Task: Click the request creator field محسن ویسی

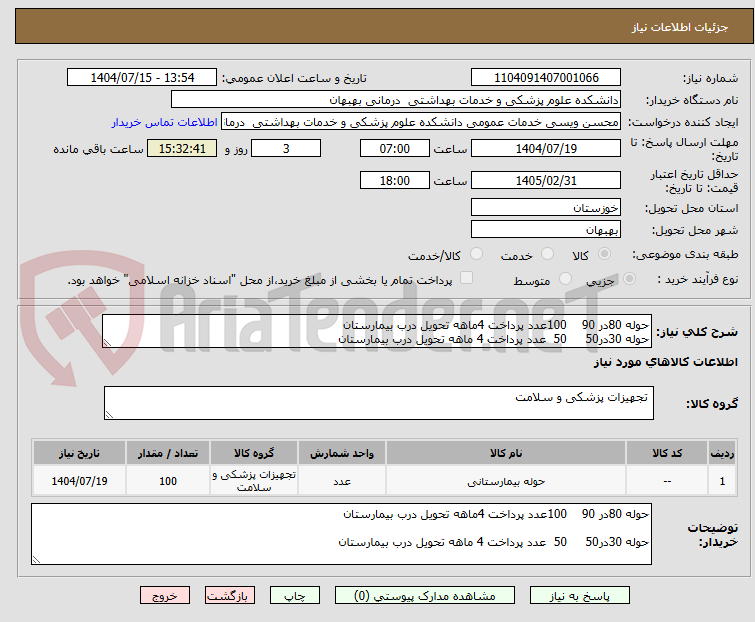Action: tap(421, 122)
